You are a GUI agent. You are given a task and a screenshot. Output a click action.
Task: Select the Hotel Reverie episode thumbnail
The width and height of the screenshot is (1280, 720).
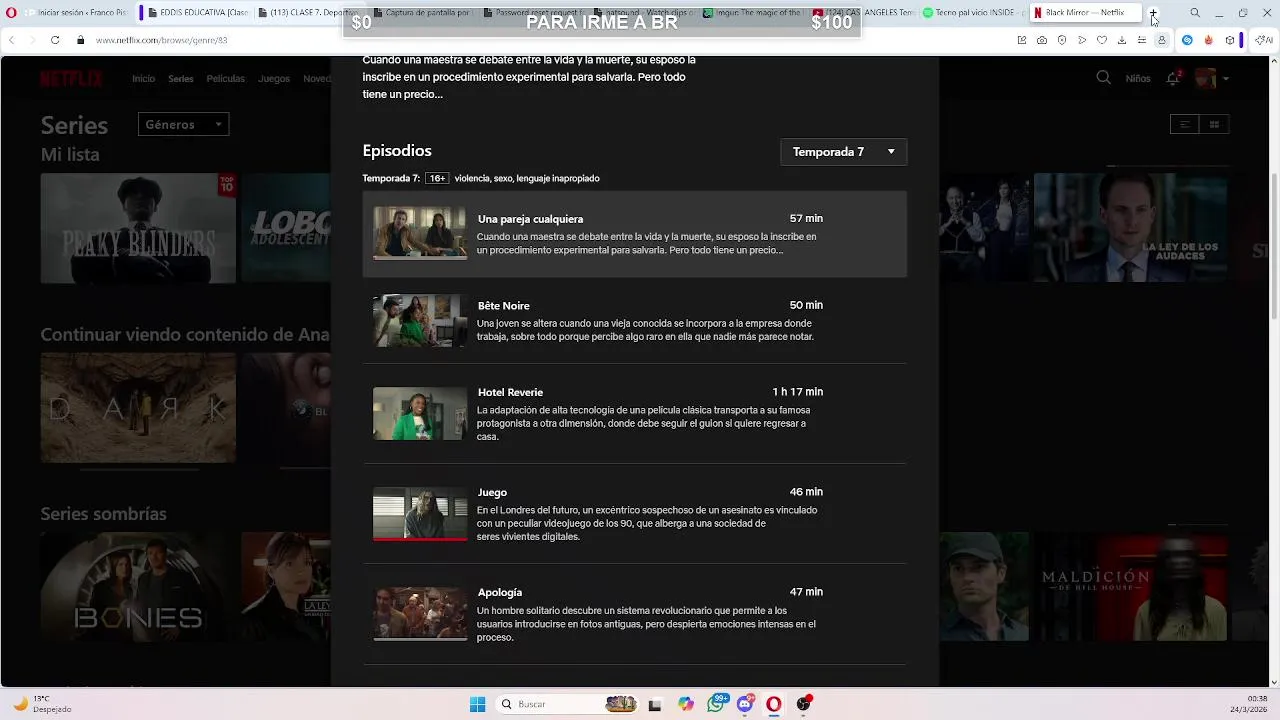point(420,413)
